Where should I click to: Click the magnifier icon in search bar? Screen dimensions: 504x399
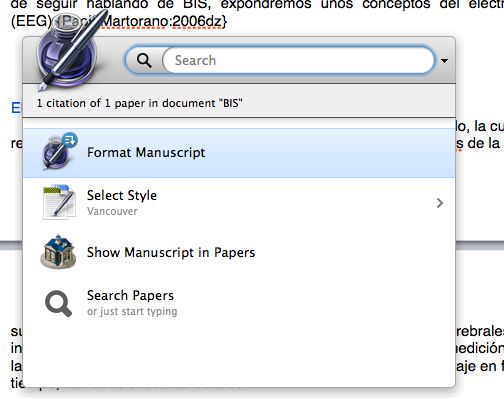click(x=144, y=61)
